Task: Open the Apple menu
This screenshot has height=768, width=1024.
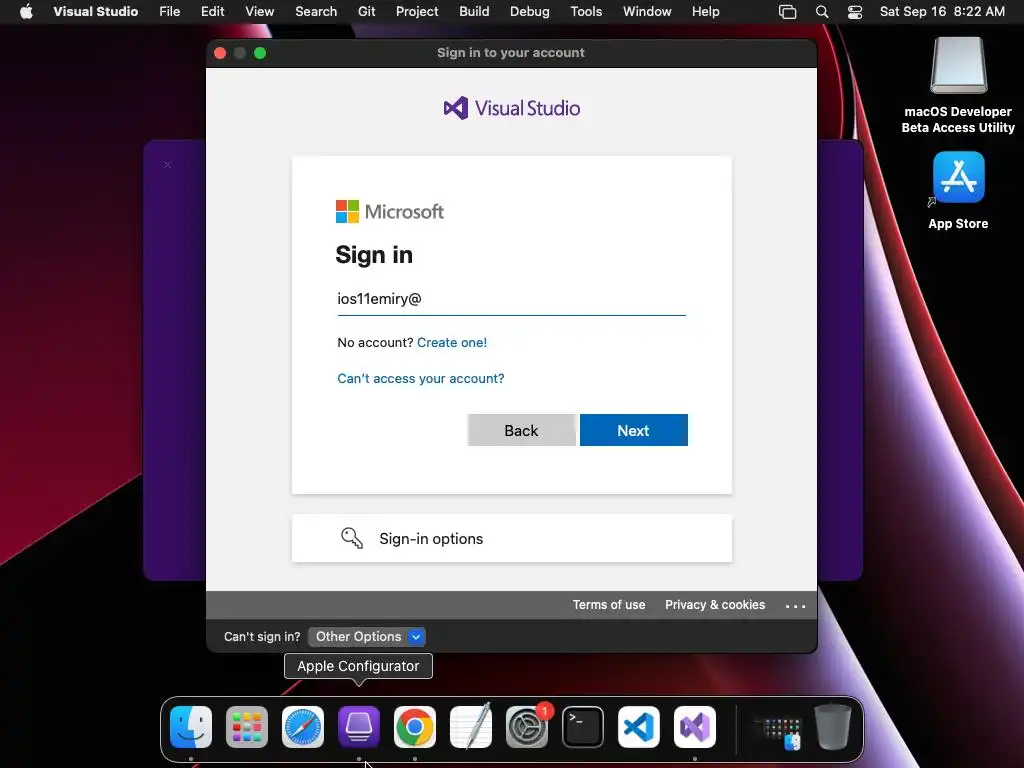Action: point(26,11)
